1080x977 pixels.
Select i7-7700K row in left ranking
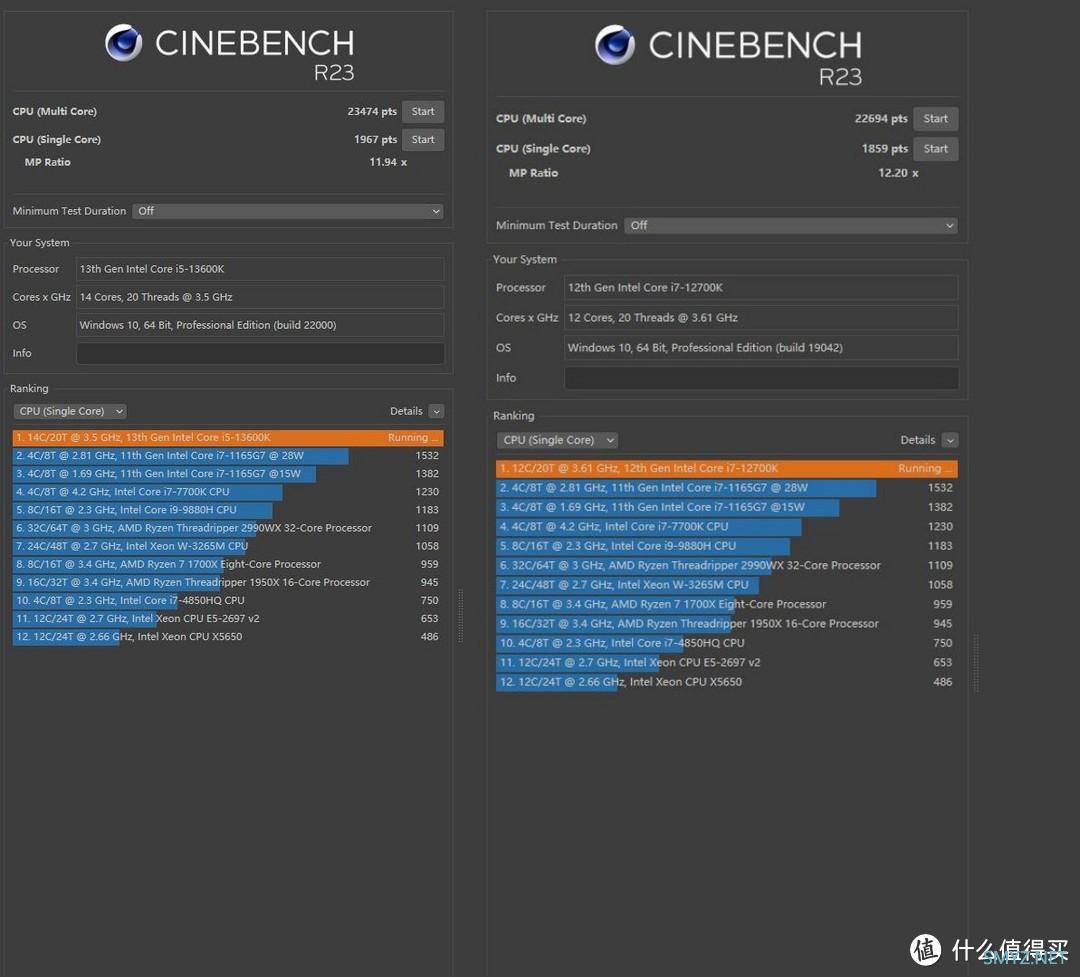[x=228, y=492]
